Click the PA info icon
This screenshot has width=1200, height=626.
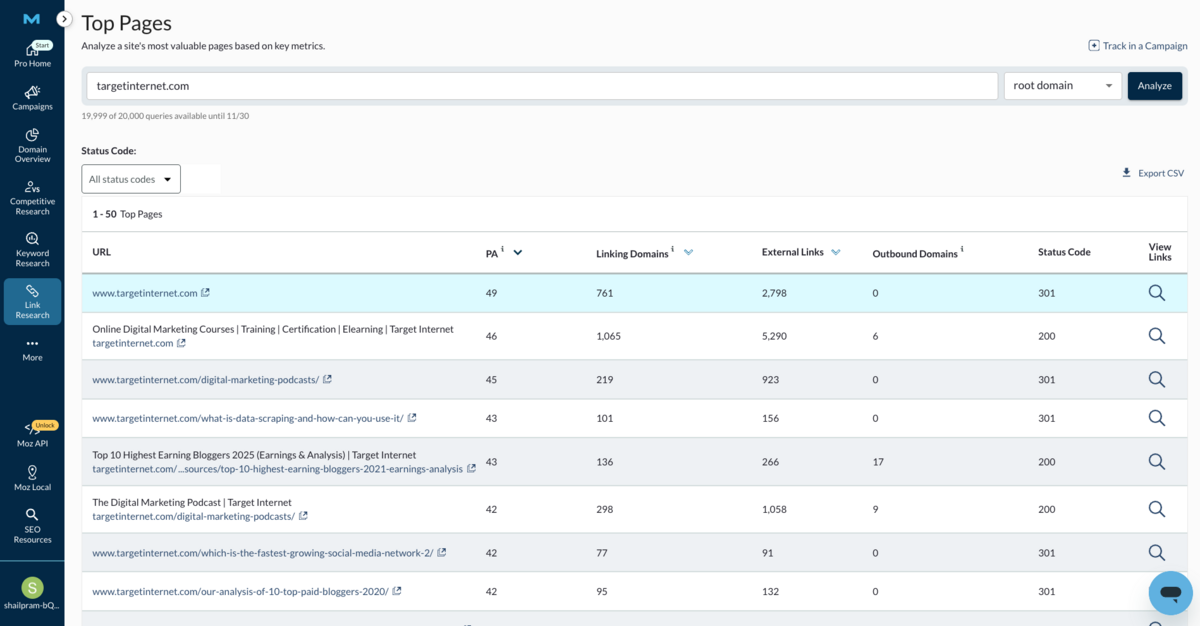(x=503, y=250)
